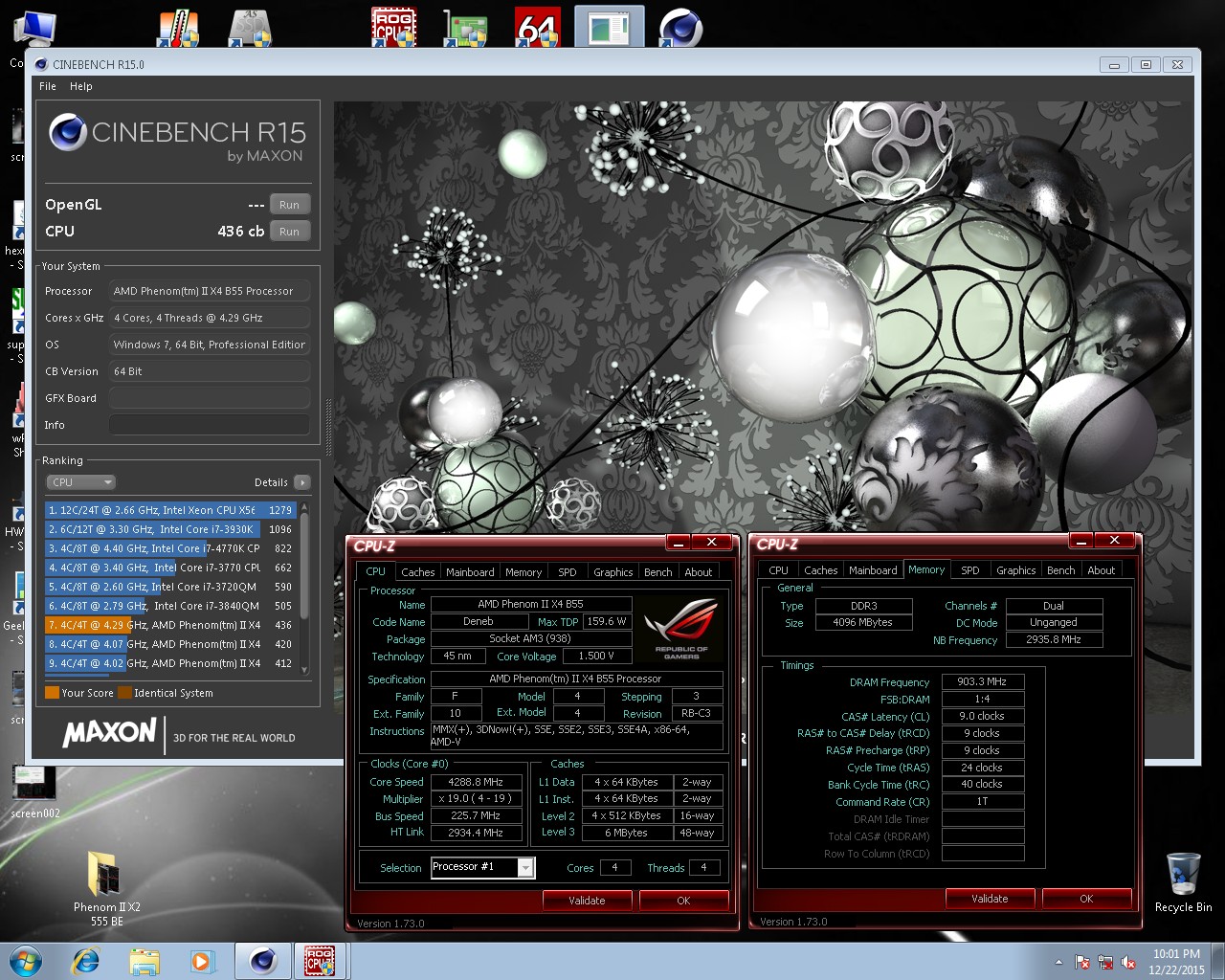Open Mainboard tab in right CPU-Z window
1225x980 pixels.
pos(873,570)
